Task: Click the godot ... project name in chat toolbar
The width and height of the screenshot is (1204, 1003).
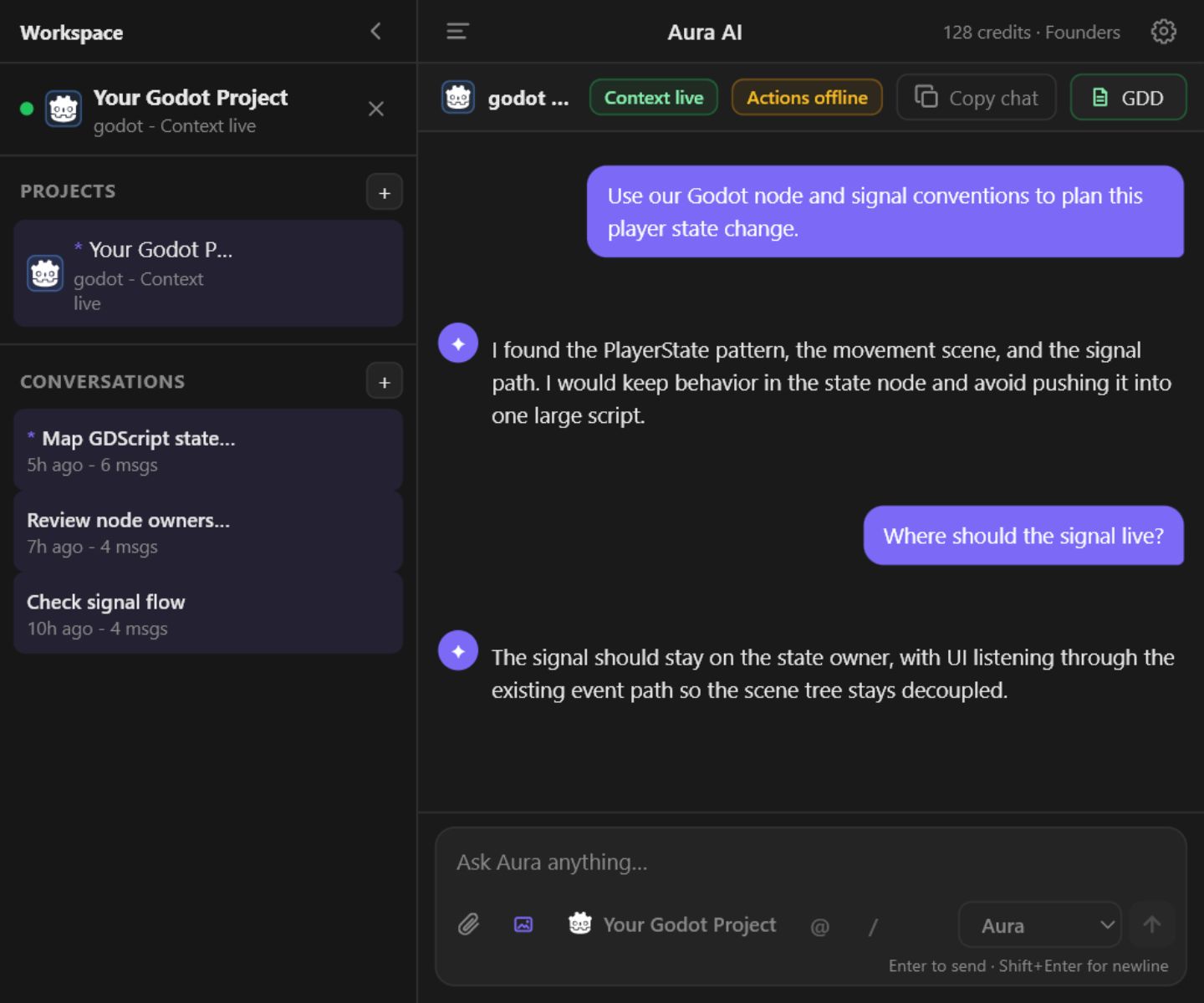Action: click(528, 99)
